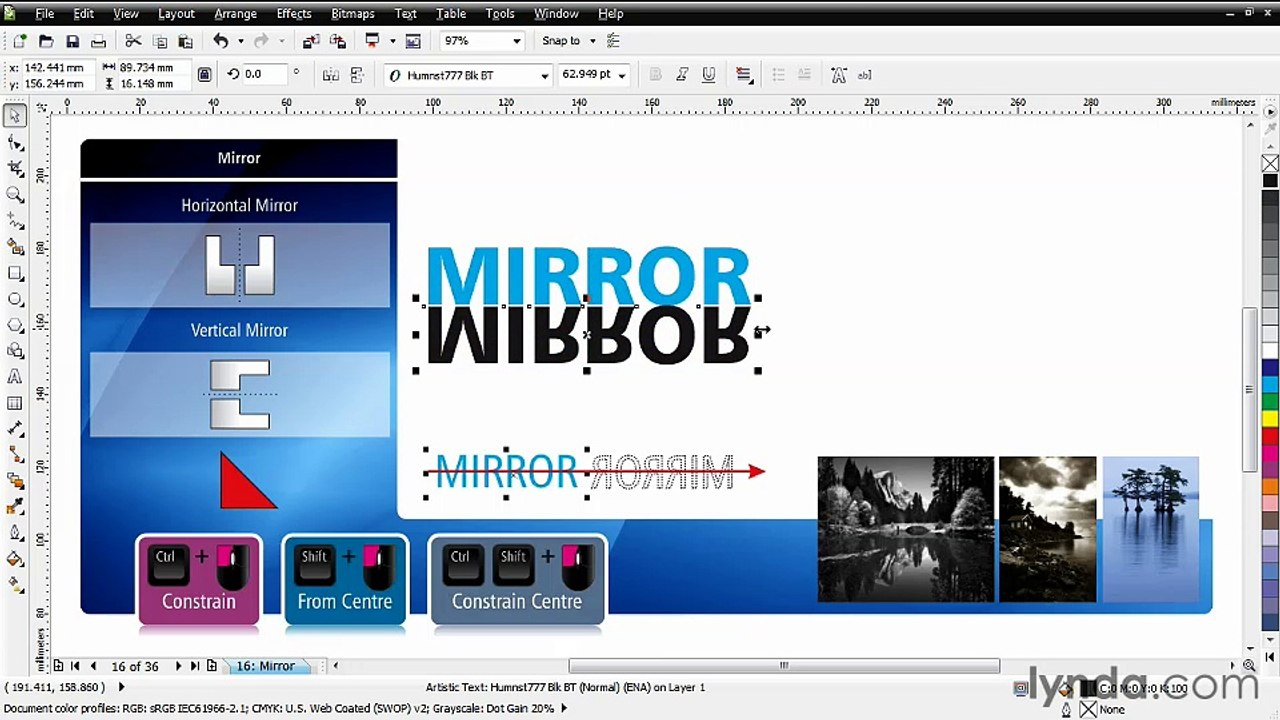The width and height of the screenshot is (1280, 720).
Task: Open the Arrange menu
Action: pos(235,13)
